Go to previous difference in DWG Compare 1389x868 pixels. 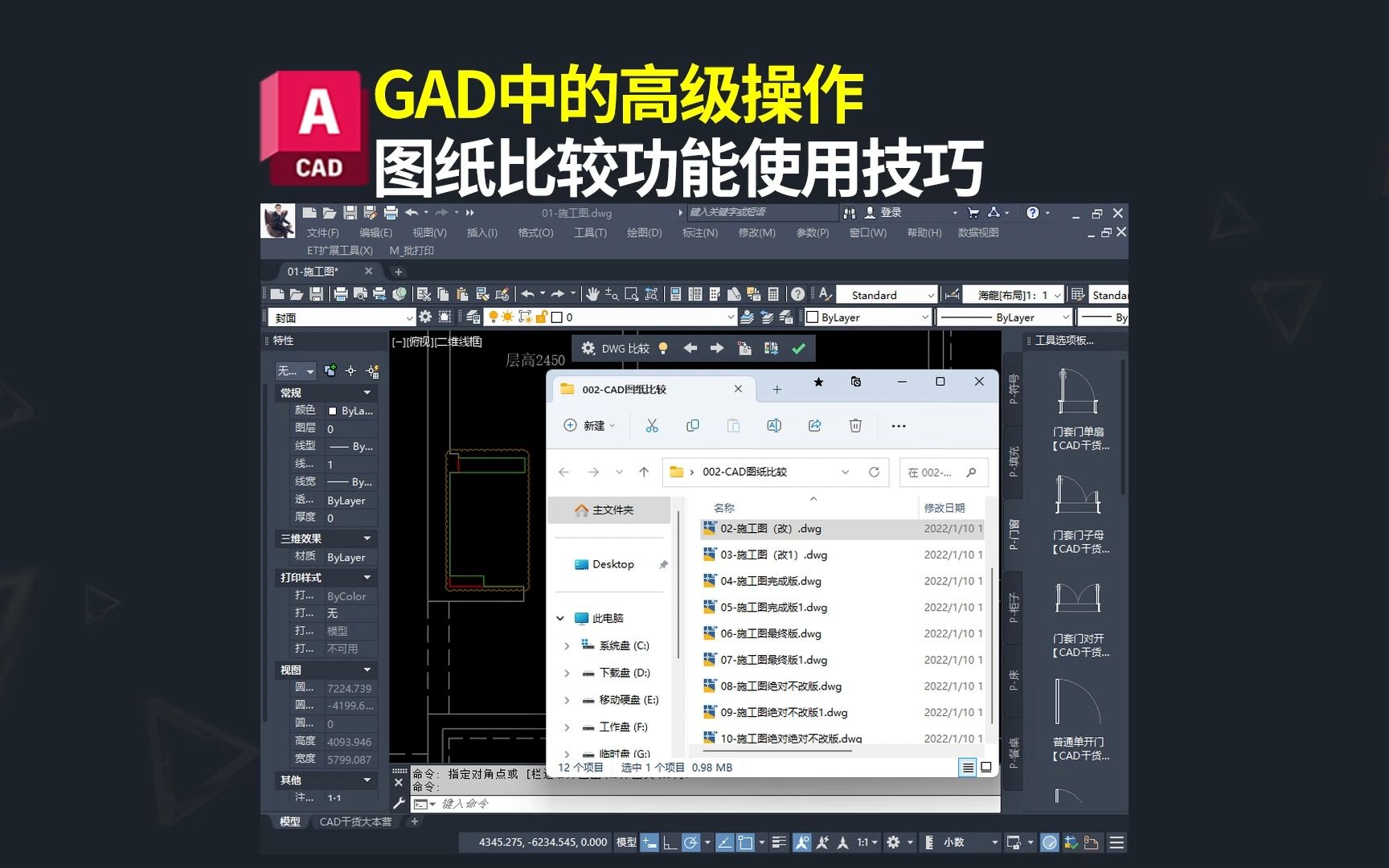click(x=690, y=348)
